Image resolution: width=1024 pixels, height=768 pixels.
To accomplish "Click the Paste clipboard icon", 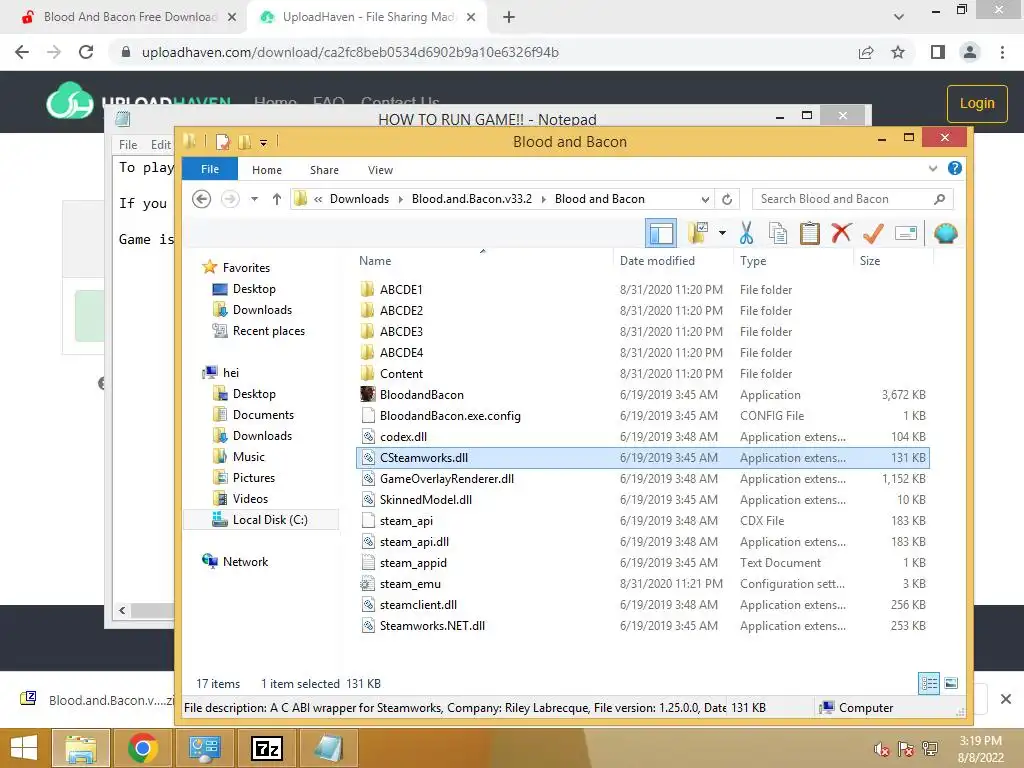I will tap(809, 233).
